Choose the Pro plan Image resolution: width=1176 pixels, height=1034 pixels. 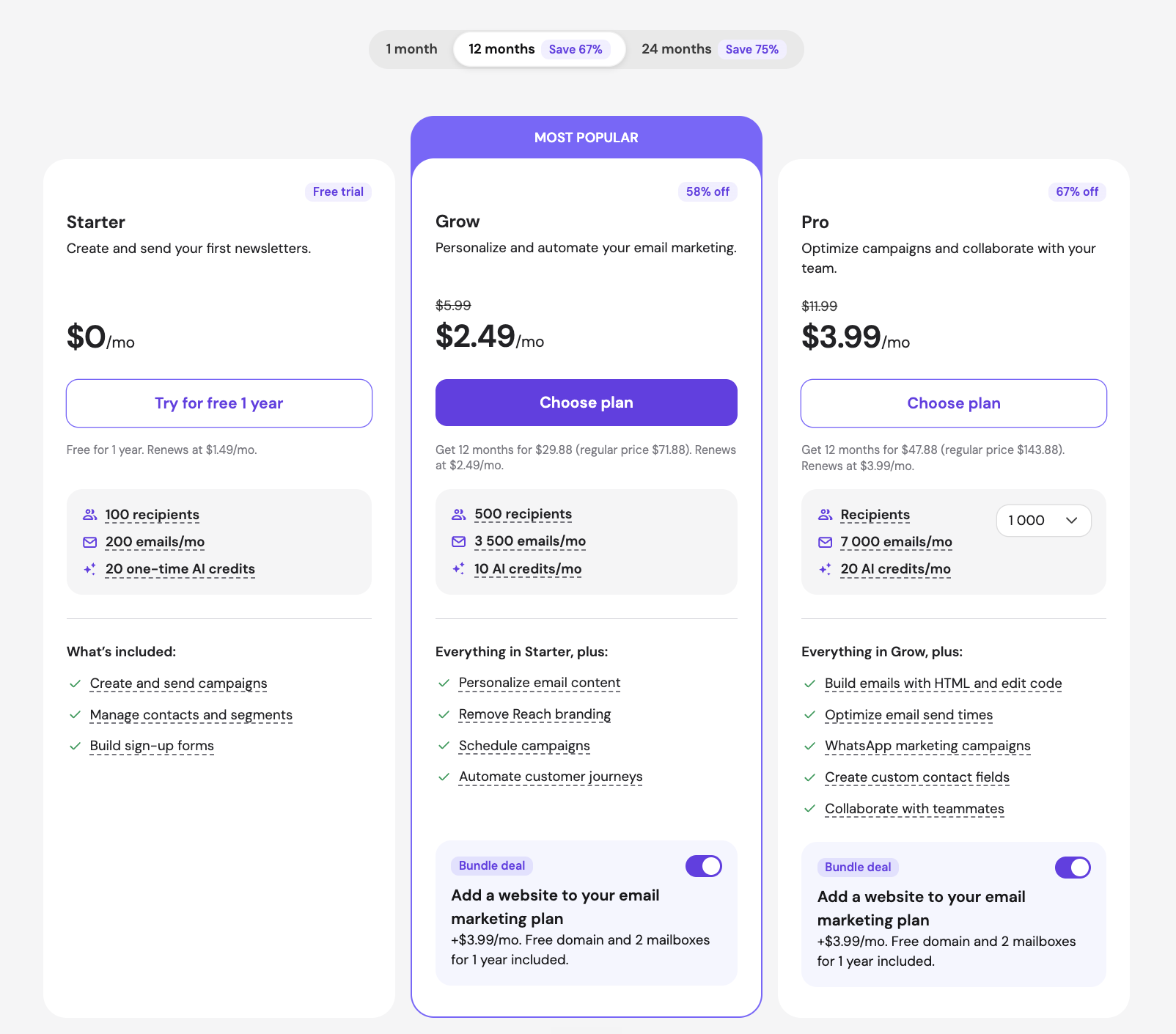coord(954,403)
